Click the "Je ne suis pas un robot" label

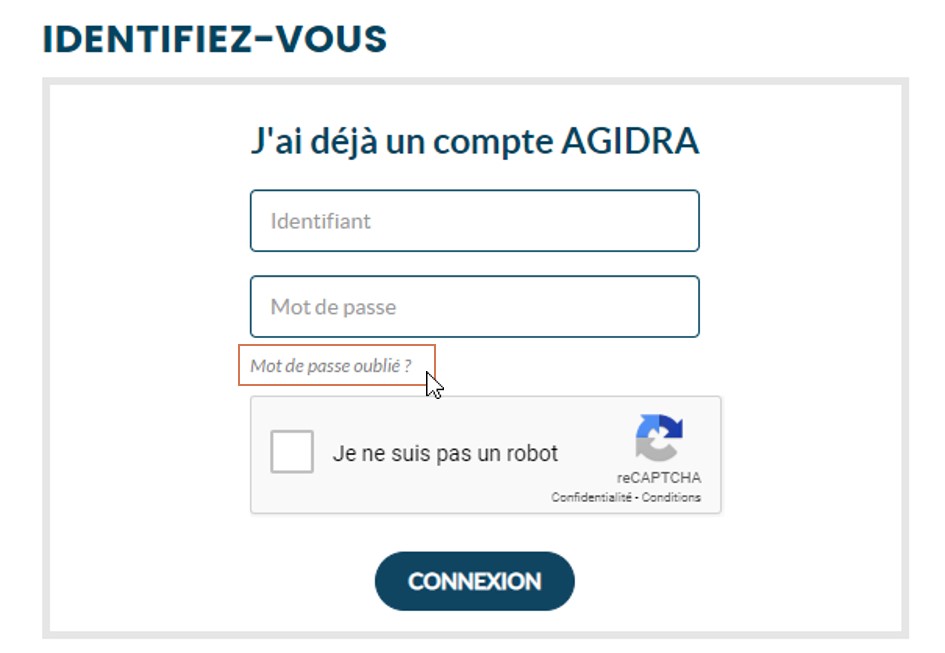coord(445,453)
